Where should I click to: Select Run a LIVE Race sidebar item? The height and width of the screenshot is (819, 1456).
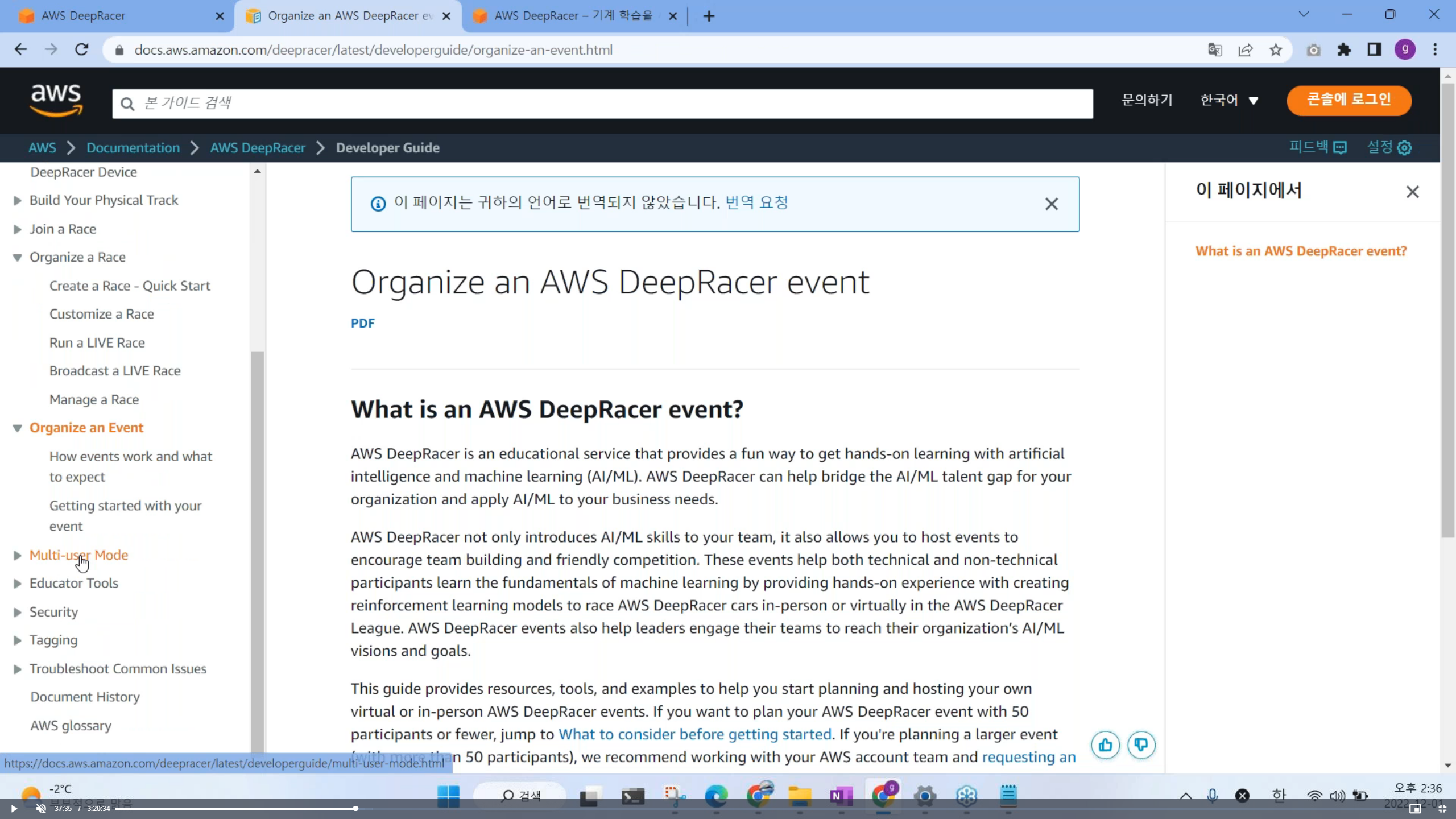97,342
